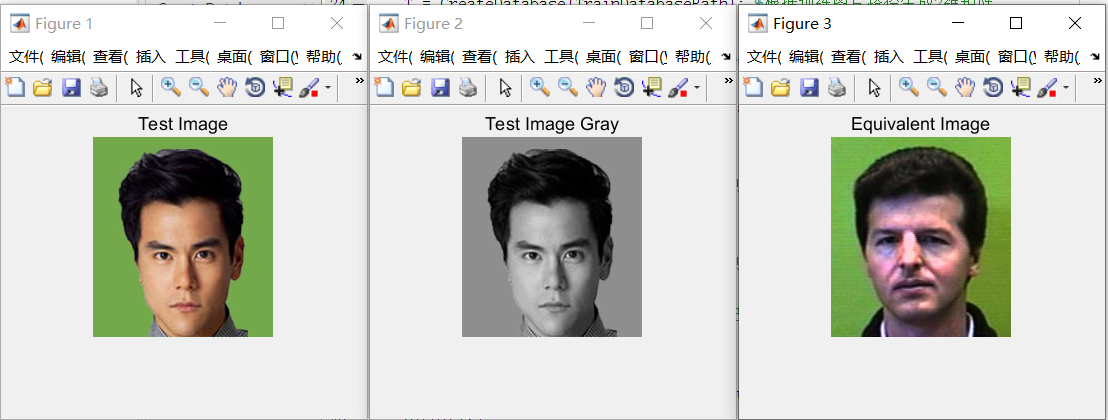Click Open File icon in Figure 1
This screenshot has width=1108, height=420.
pos(42,88)
